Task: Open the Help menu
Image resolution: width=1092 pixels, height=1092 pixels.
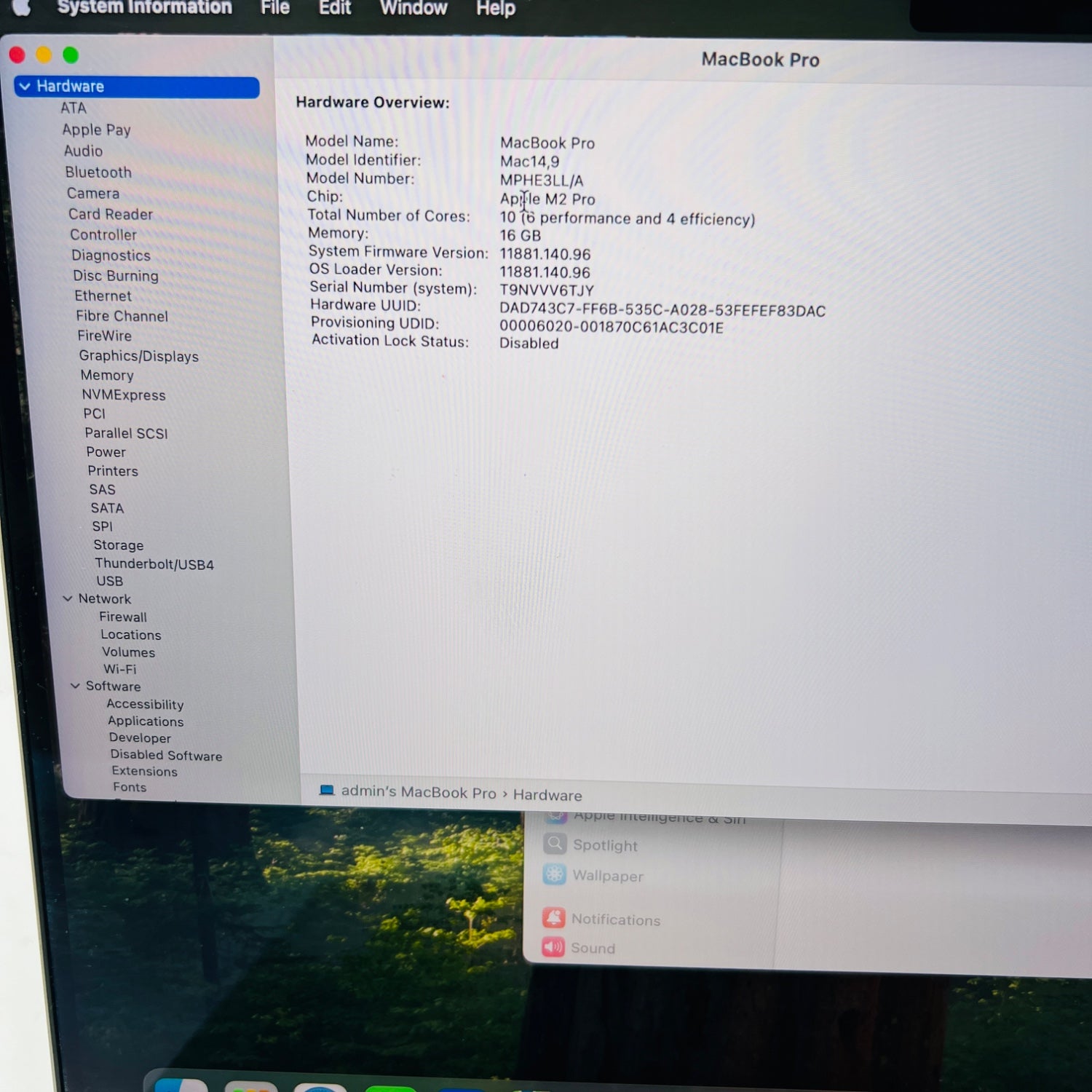Action: pyautogui.click(x=495, y=9)
